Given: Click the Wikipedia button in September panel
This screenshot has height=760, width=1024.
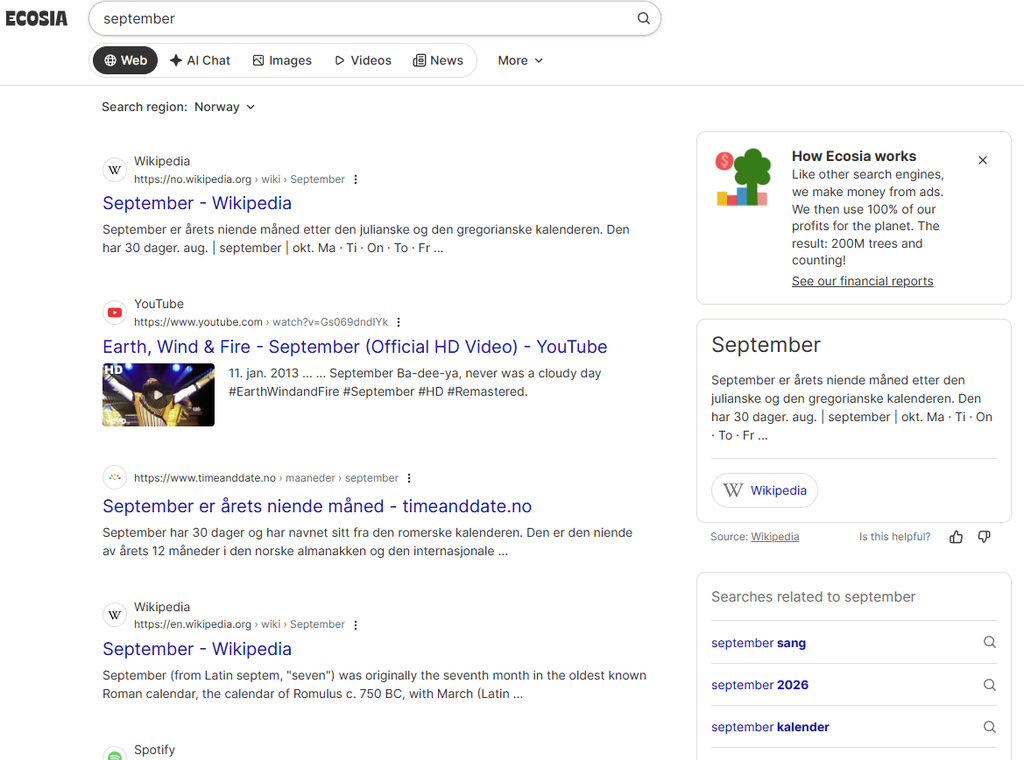Looking at the screenshot, I should click(x=764, y=490).
